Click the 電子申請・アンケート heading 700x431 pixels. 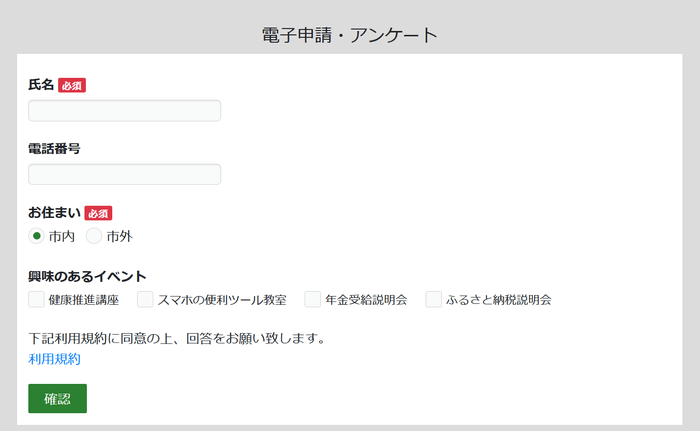pyautogui.click(x=350, y=35)
